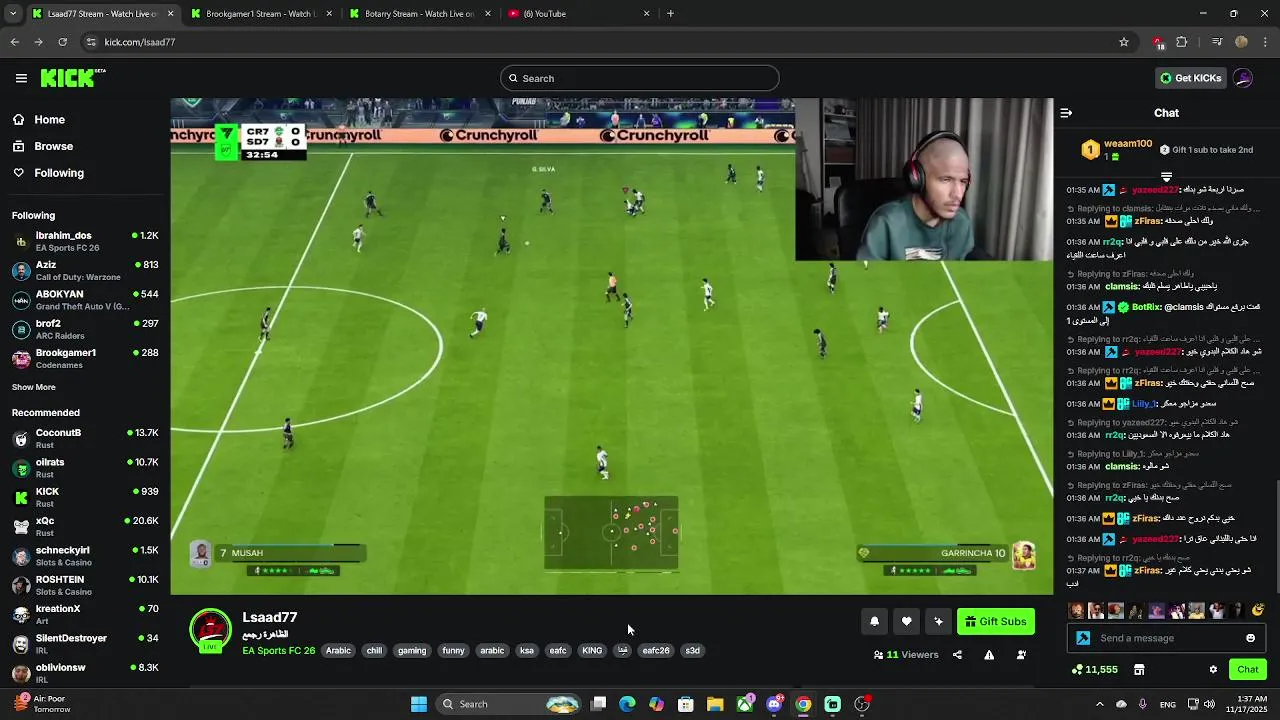Image resolution: width=1280 pixels, height=720 pixels.
Task: Switch to Brookgamer1 Stream tab
Action: pyautogui.click(x=260, y=14)
